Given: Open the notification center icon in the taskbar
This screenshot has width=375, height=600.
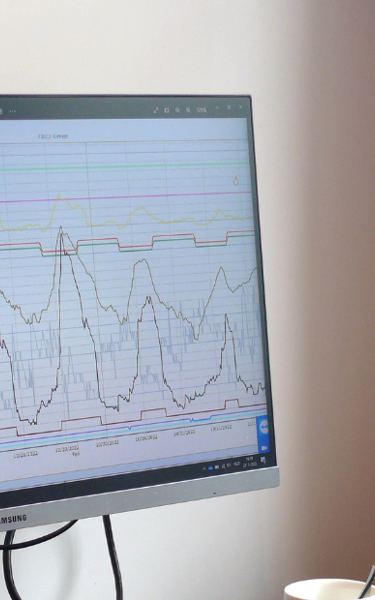Looking at the screenshot, I should pos(263,460).
